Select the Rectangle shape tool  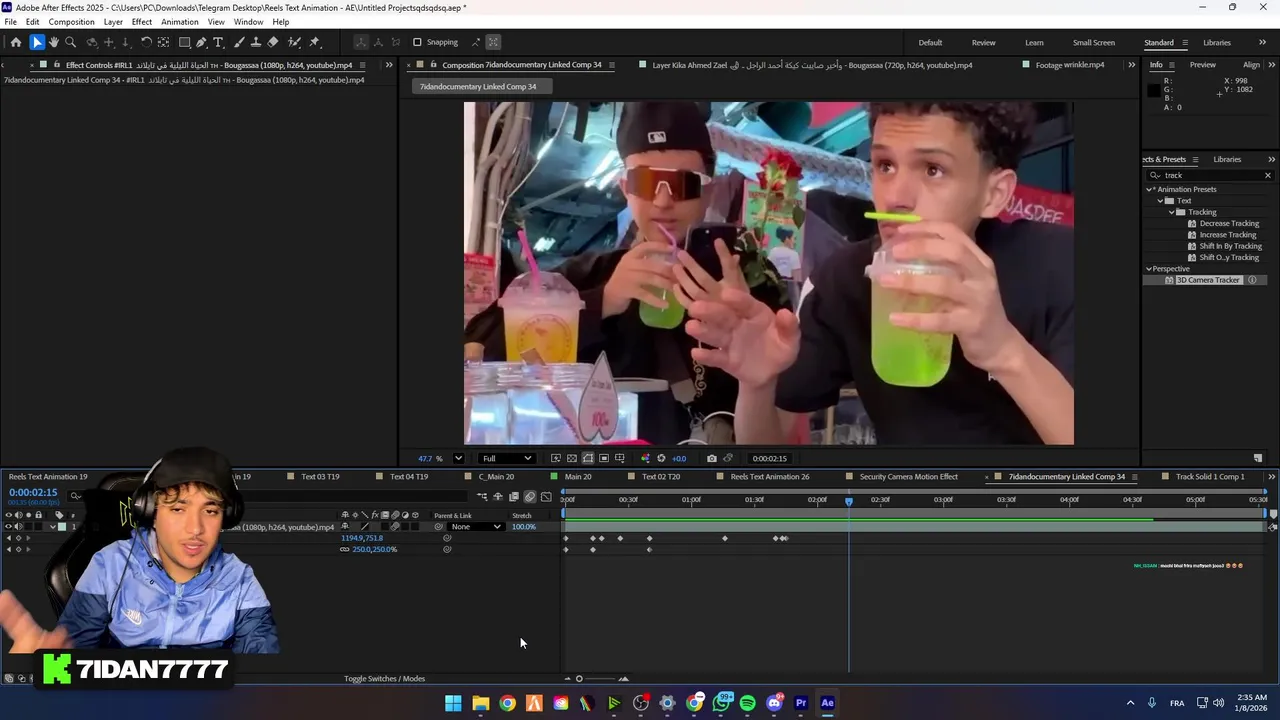click(x=185, y=42)
